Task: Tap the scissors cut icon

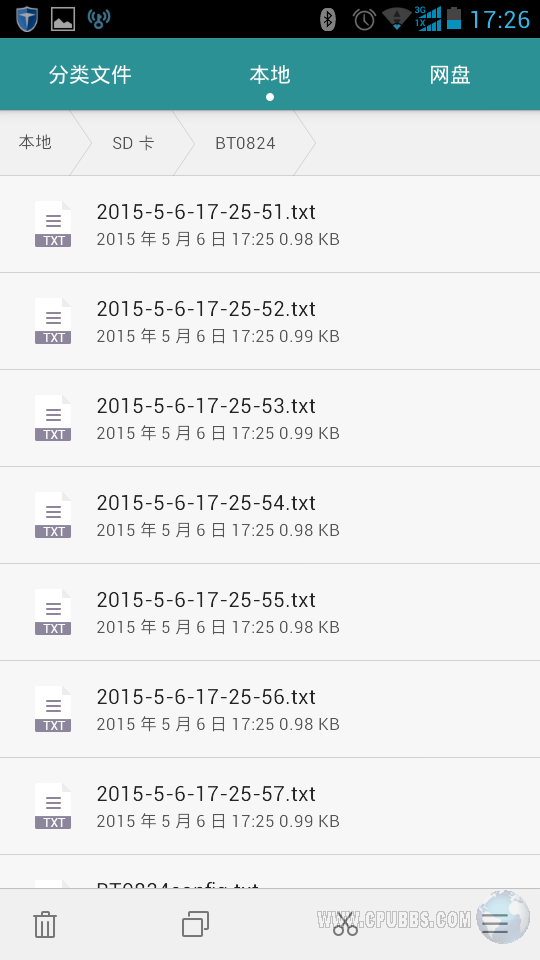Action: pyautogui.click(x=345, y=924)
